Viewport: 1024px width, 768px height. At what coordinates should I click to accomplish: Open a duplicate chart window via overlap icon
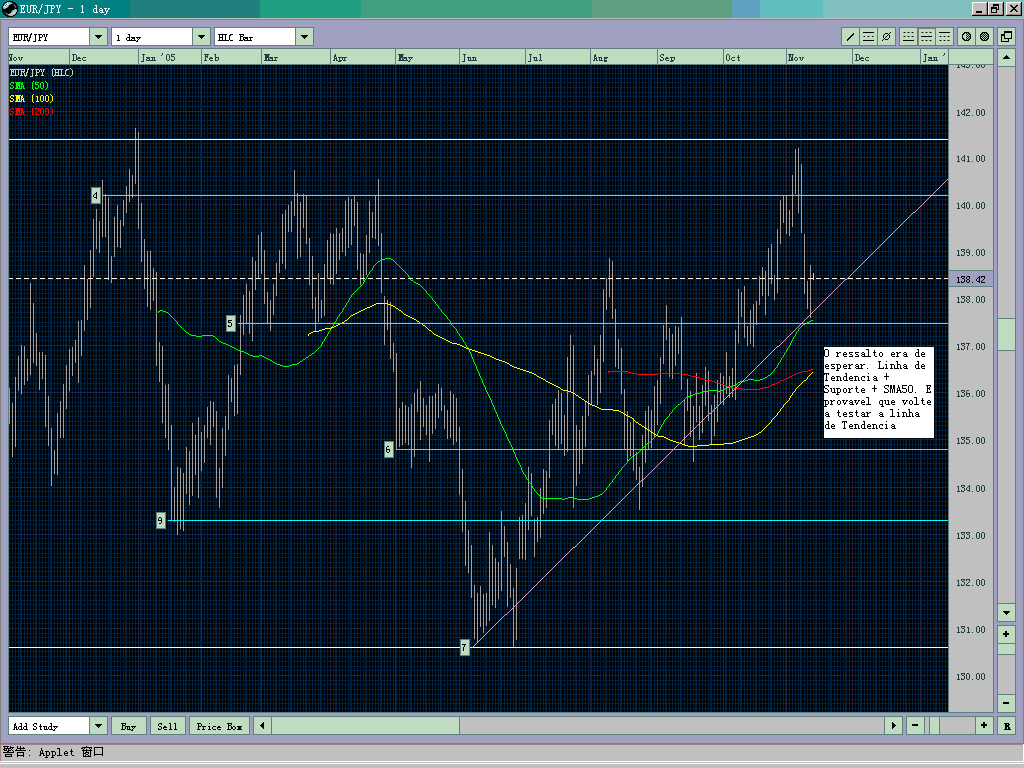pyautogui.click(x=1007, y=36)
